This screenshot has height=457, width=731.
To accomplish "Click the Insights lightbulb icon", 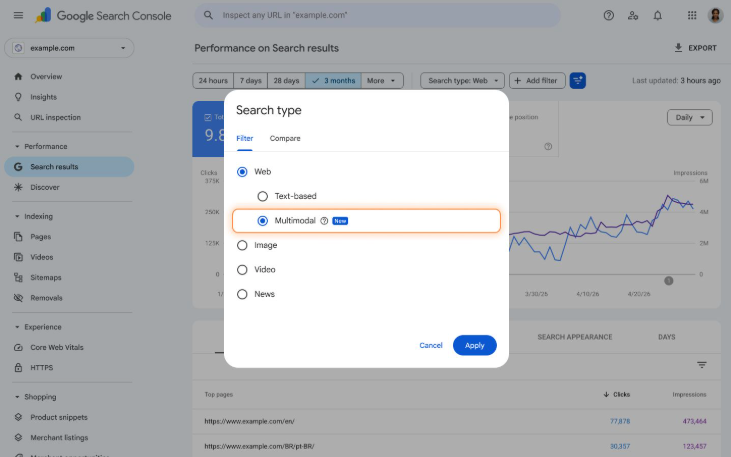I will (x=18, y=97).
